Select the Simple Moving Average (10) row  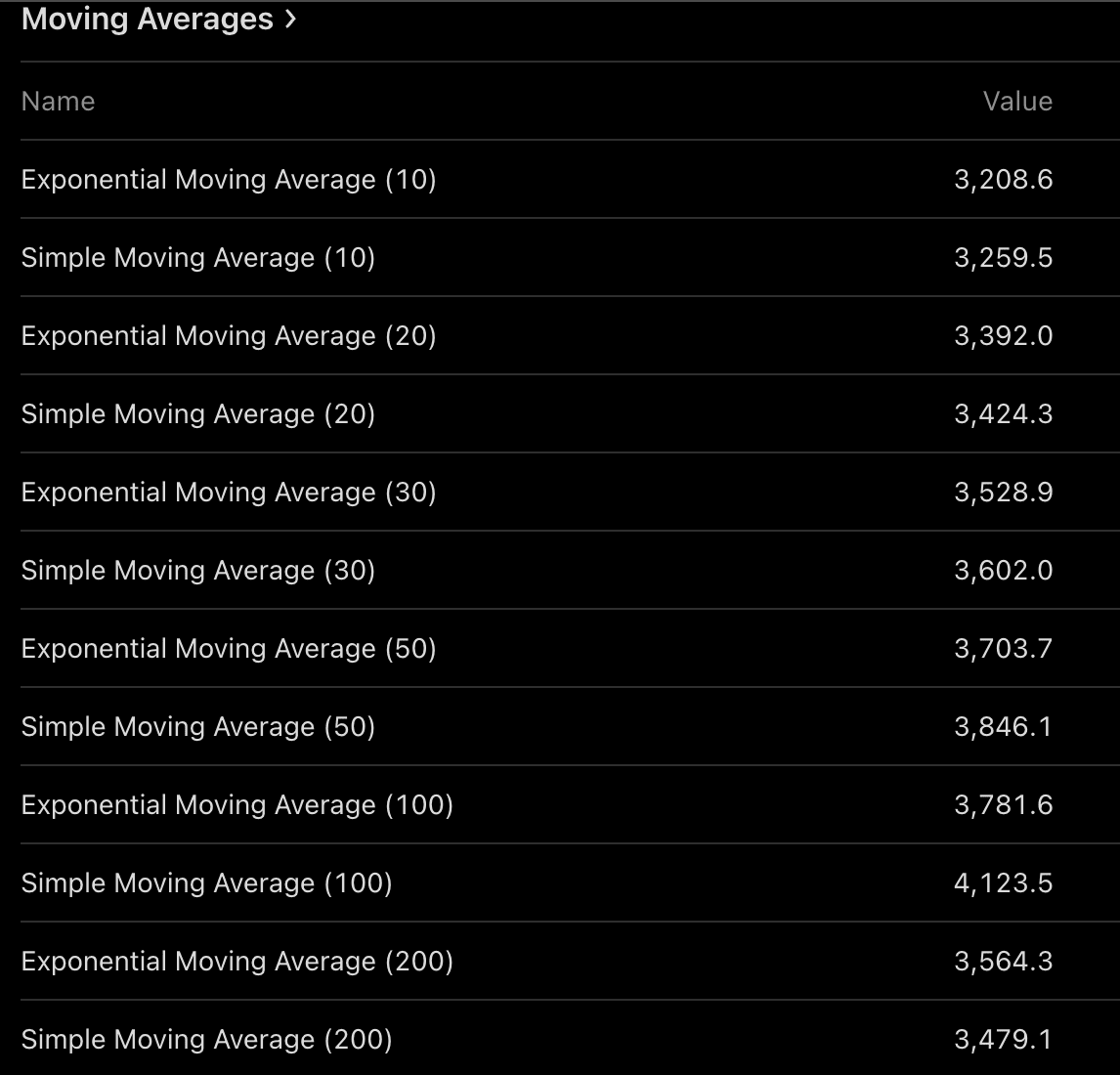point(198,258)
